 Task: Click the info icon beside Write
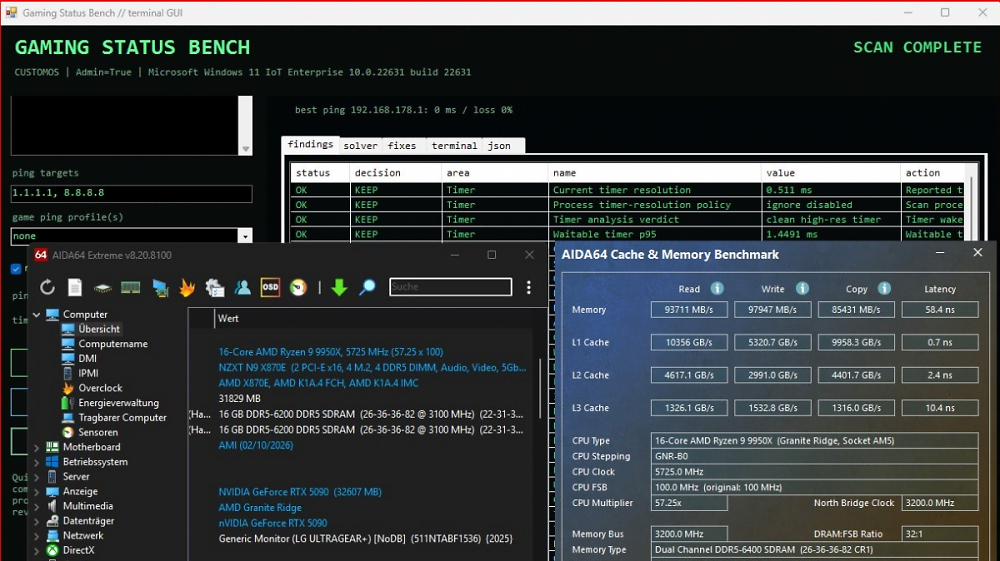pyautogui.click(x=802, y=288)
